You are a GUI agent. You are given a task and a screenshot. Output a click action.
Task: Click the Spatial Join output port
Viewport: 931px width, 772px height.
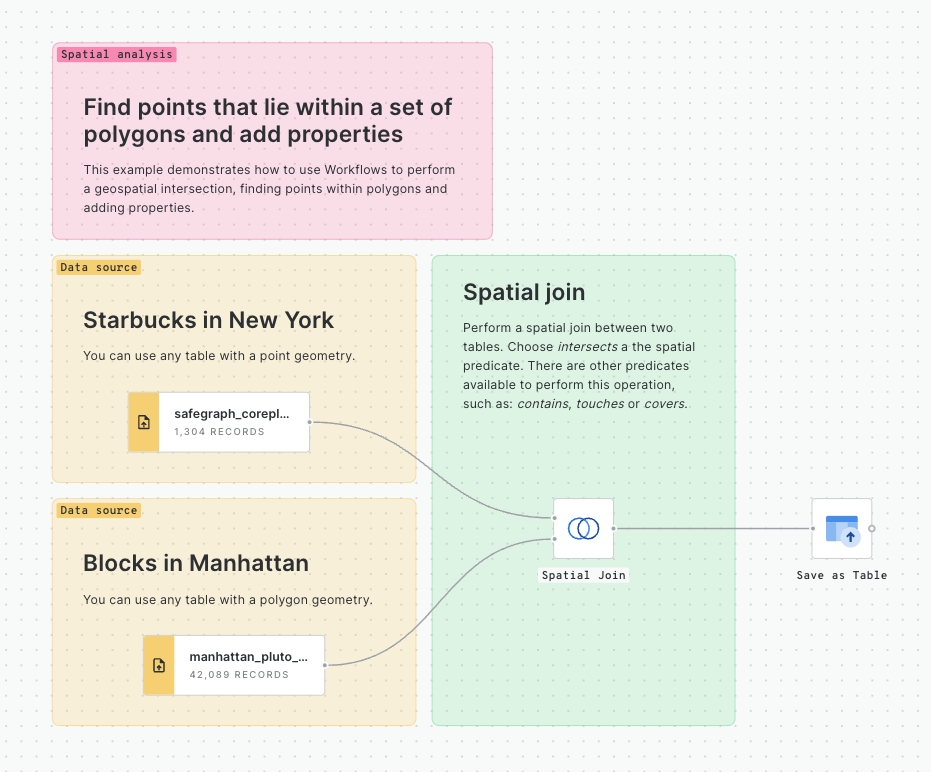(x=613, y=528)
